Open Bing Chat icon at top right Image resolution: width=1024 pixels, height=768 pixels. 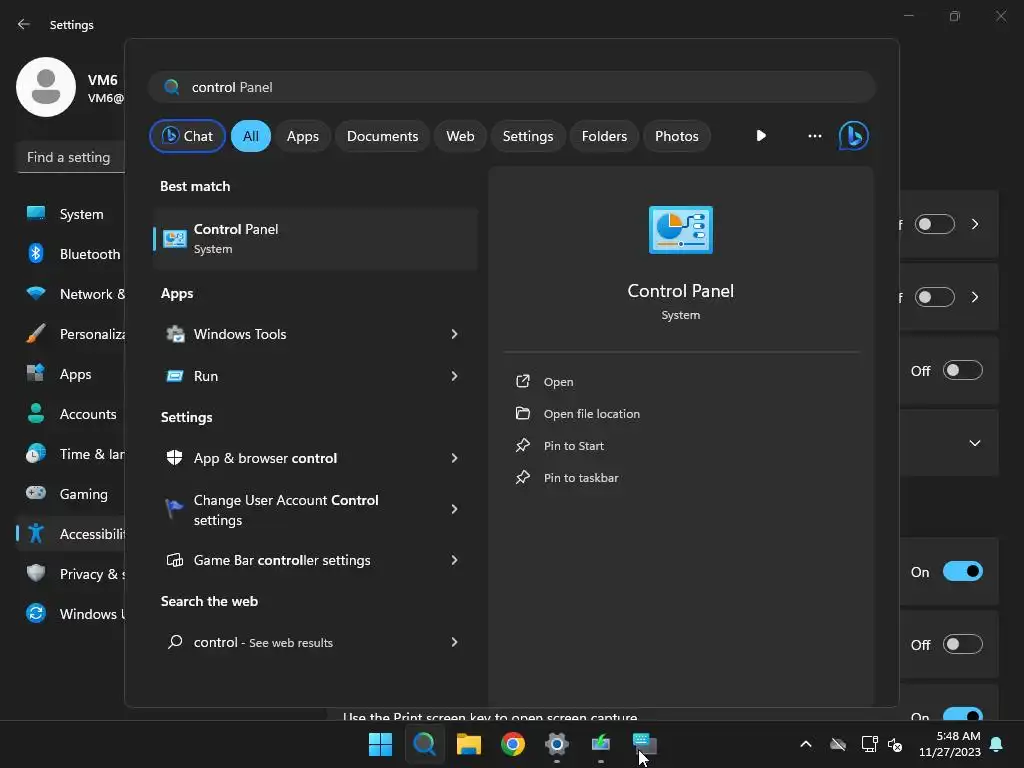(x=854, y=136)
